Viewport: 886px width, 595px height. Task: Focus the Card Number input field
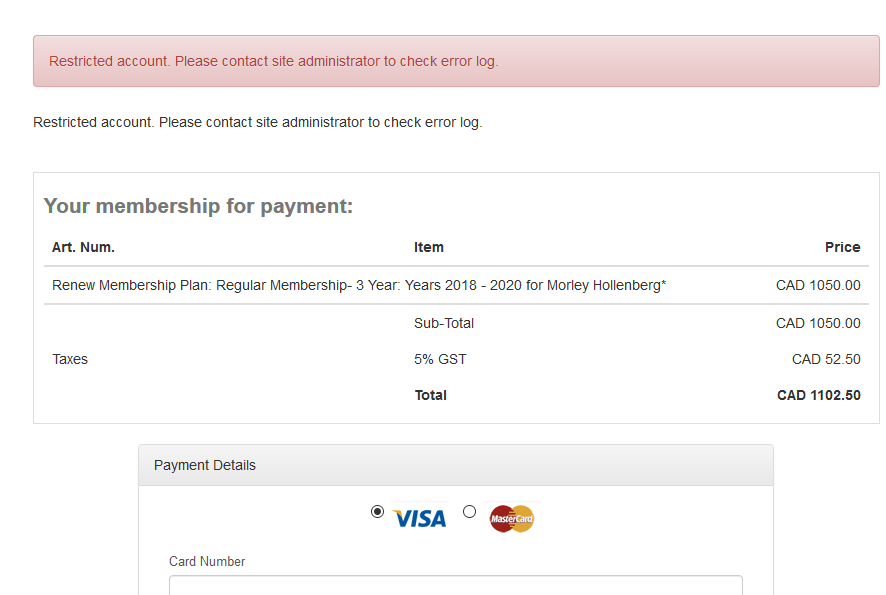tap(455, 585)
